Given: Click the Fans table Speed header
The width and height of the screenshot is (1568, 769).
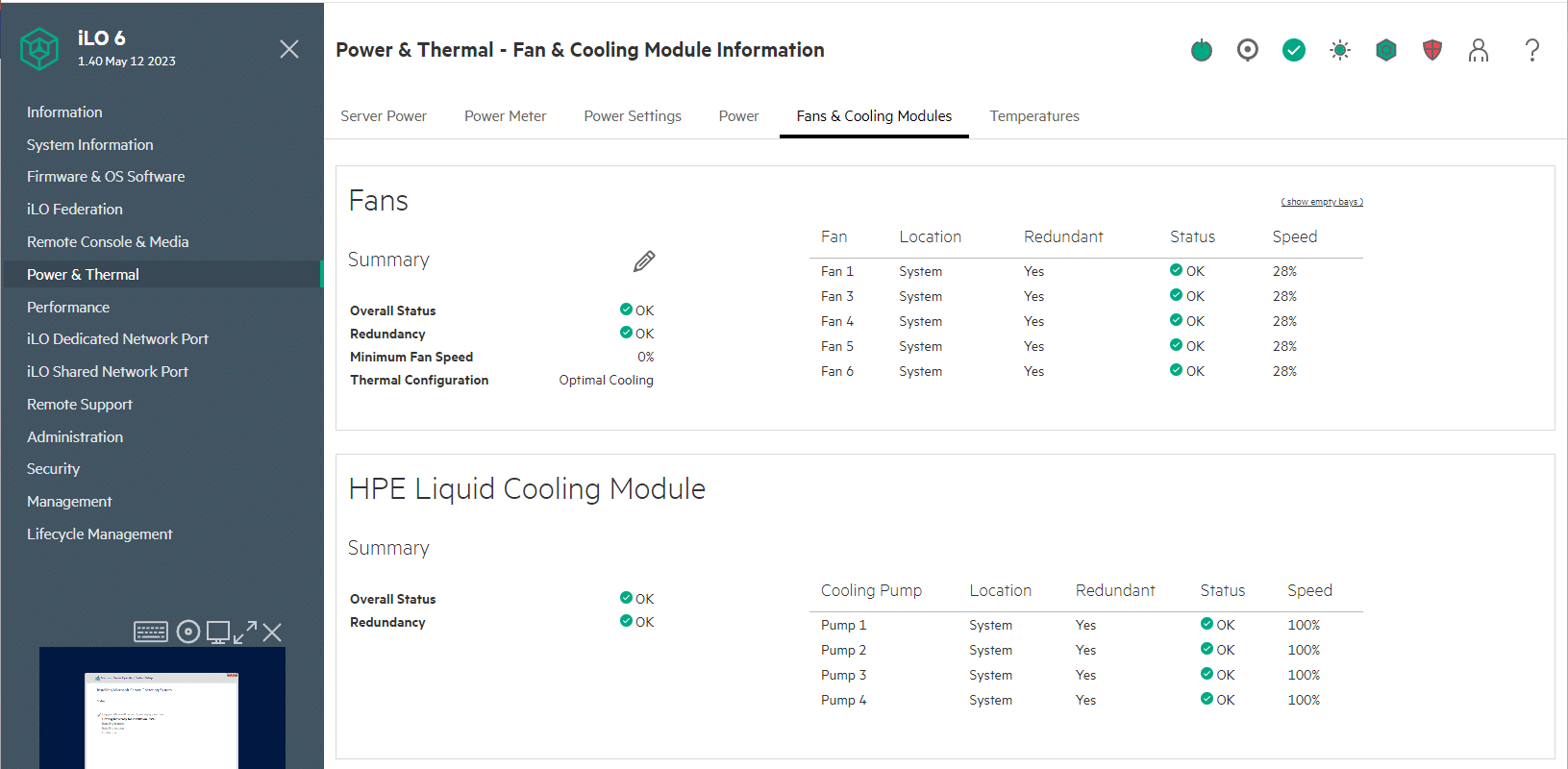Looking at the screenshot, I should 1294,237.
